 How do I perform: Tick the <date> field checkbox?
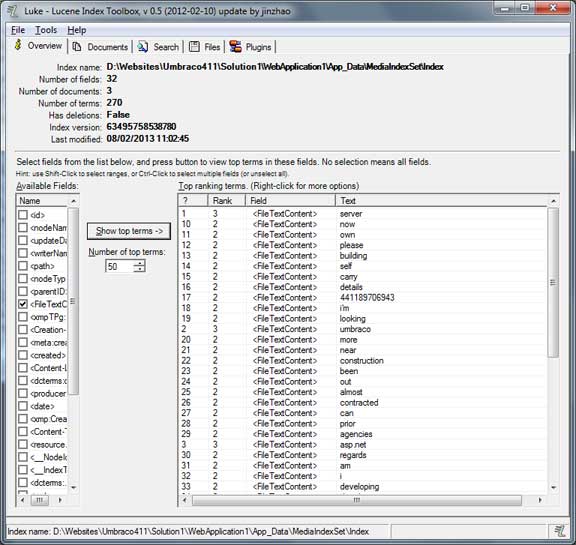[x=23, y=406]
